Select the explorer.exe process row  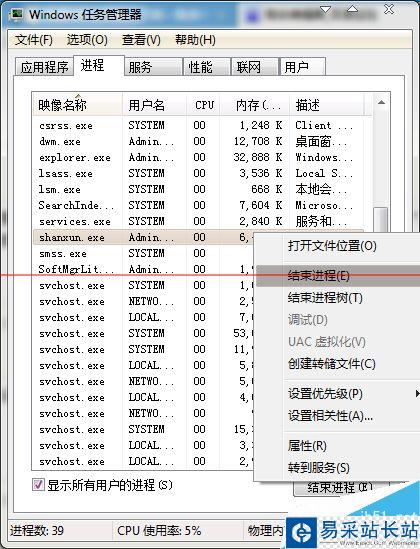click(x=198, y=158)
